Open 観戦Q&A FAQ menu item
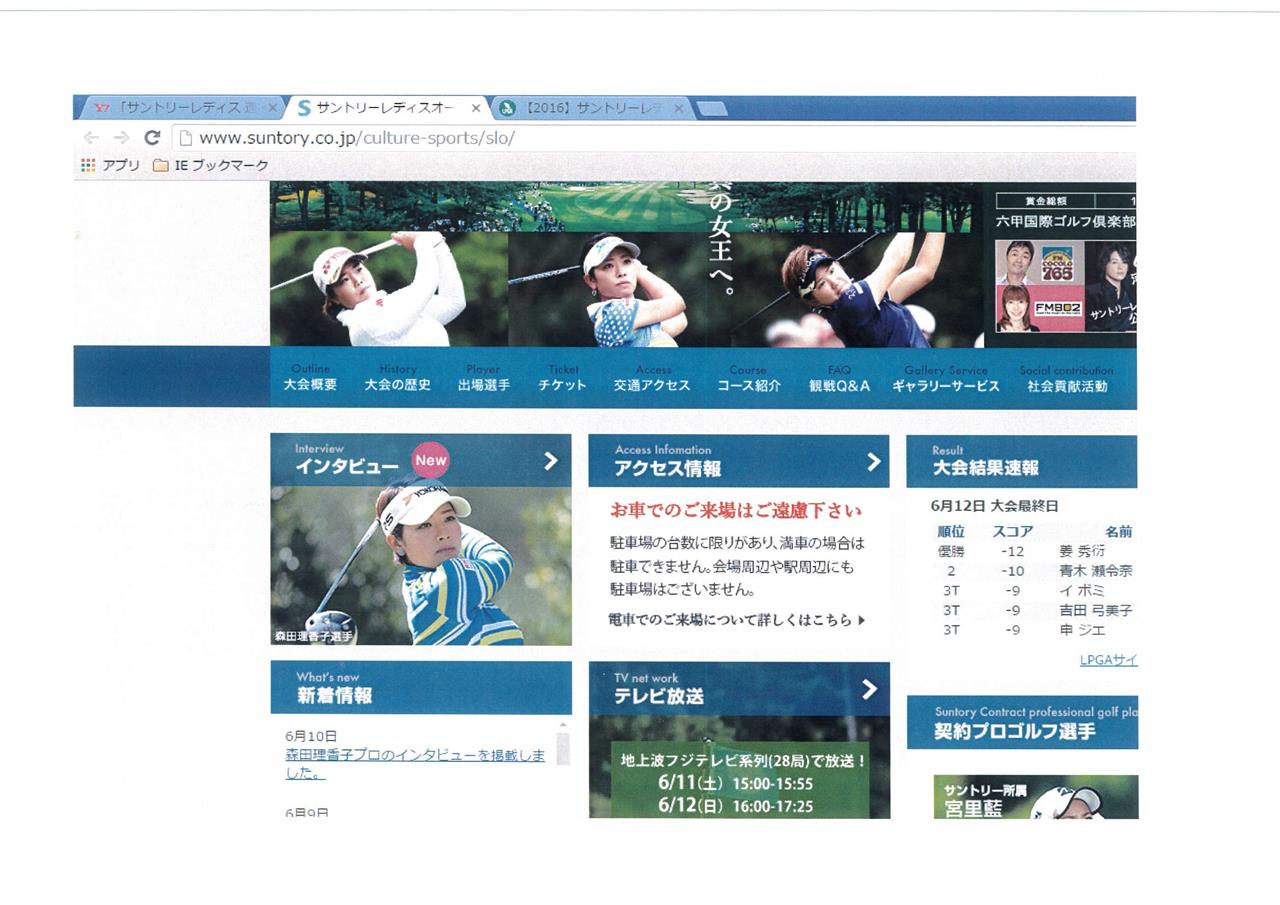1280x905 pixels. pos(839,378)
